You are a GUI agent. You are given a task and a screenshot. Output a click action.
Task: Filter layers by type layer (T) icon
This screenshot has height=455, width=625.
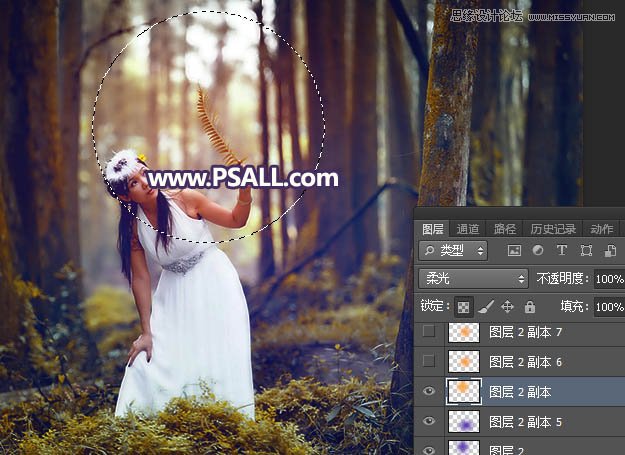562,250
